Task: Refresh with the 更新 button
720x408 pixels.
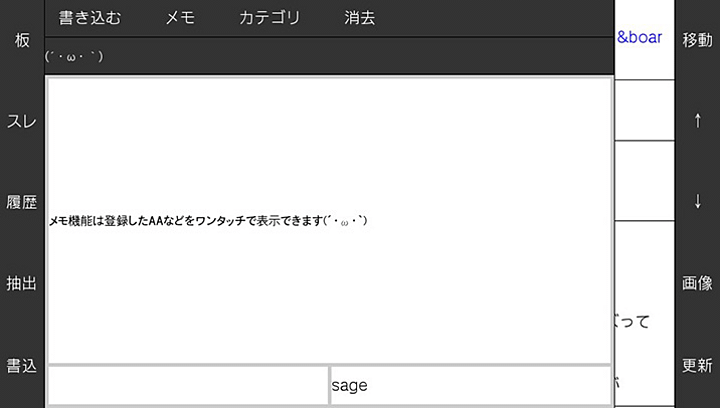Action: [697, 365]
